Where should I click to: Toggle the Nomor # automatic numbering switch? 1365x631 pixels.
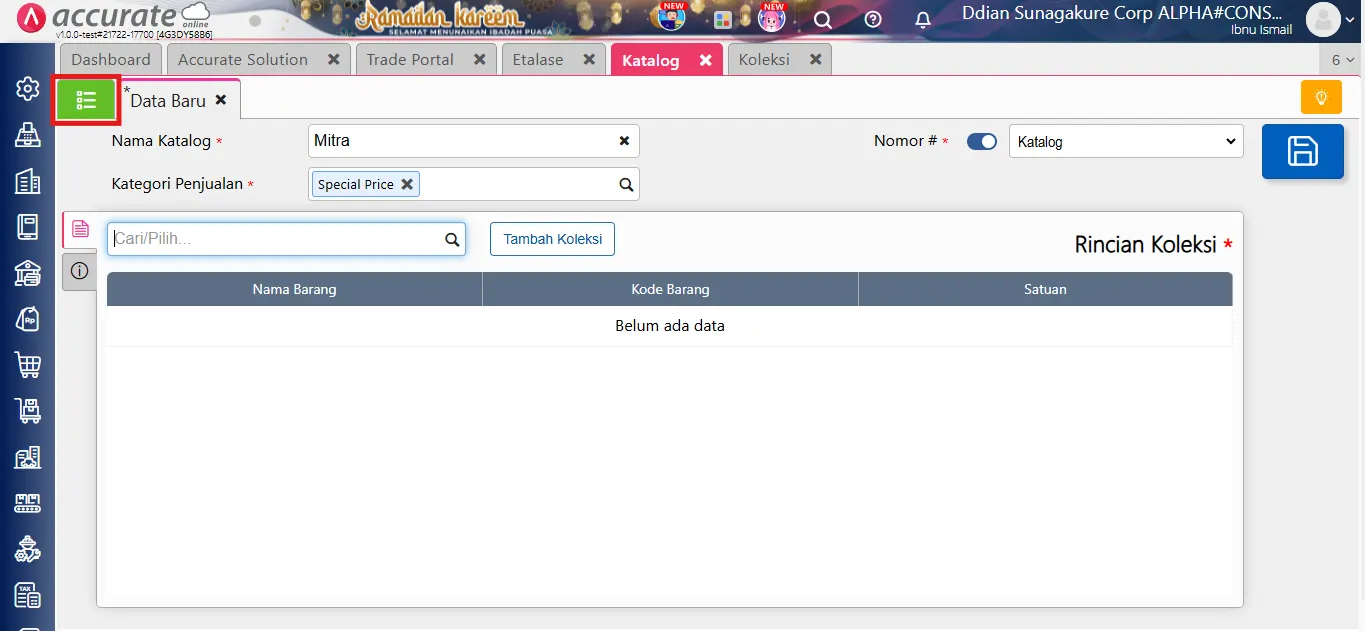click(x=981, y=141)
